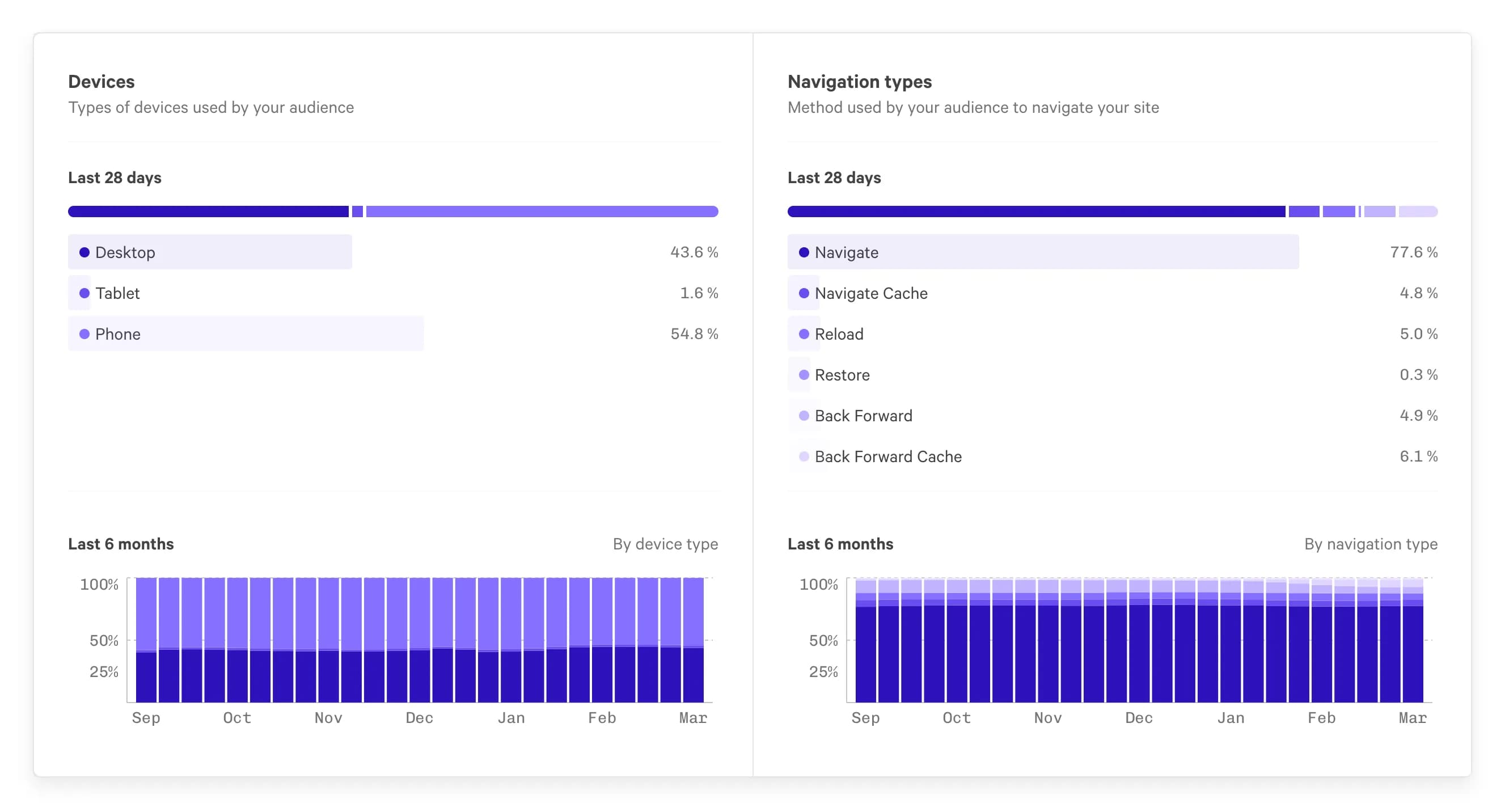
Task: Click the Phone legend color dot
Action: (84, 334)
